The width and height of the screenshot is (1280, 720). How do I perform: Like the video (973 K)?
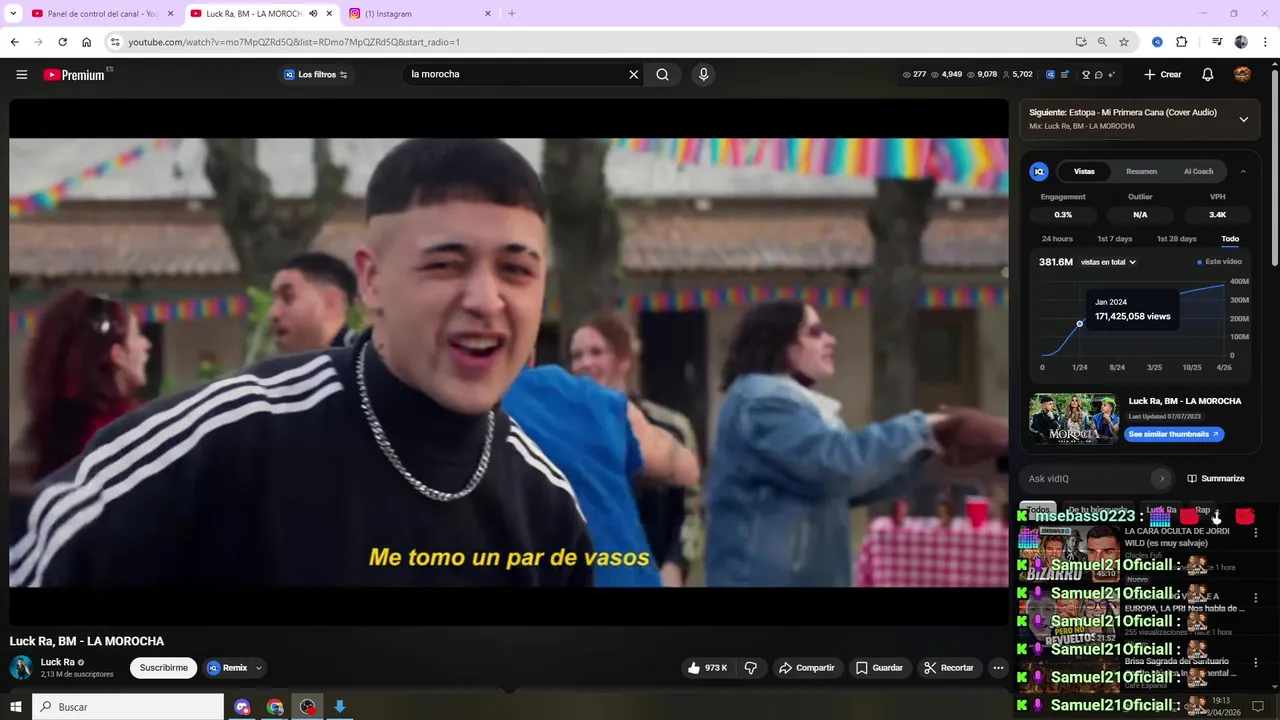pos(707,668)
